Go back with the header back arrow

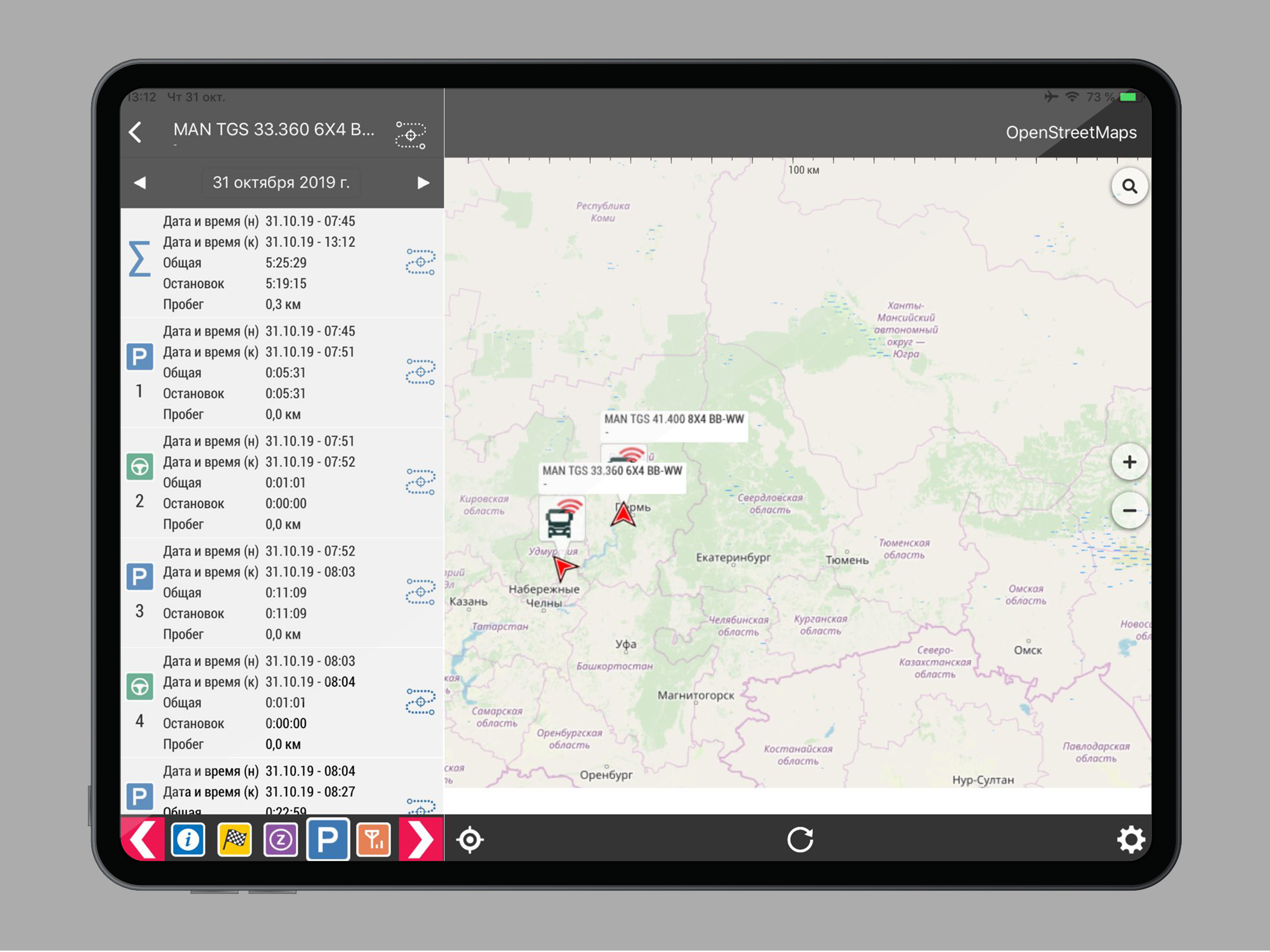point(135,132)
